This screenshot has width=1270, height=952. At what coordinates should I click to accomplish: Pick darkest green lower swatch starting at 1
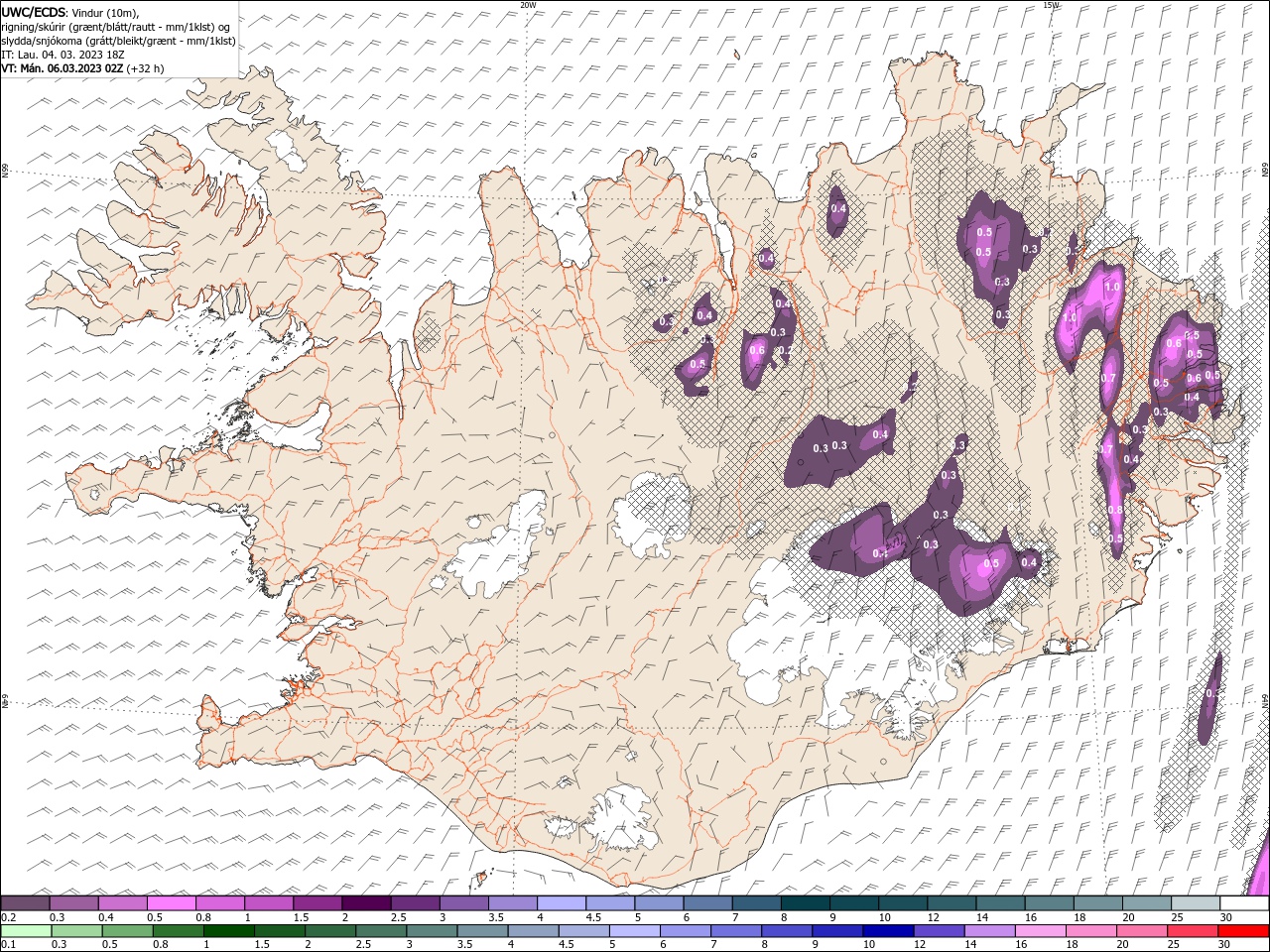(x=228, y=931)
